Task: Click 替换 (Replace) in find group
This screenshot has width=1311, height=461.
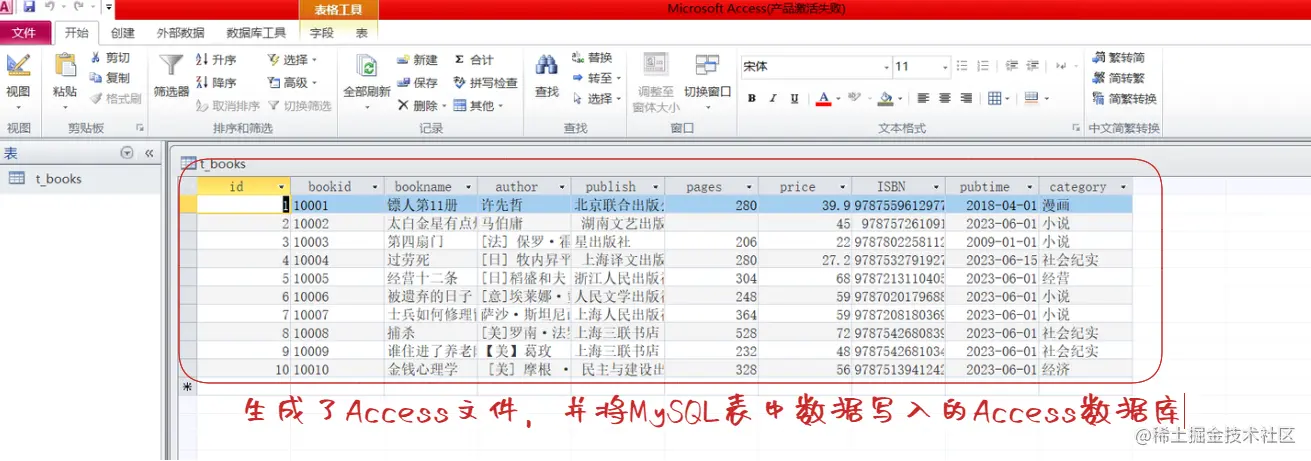Action: [592, 58]
